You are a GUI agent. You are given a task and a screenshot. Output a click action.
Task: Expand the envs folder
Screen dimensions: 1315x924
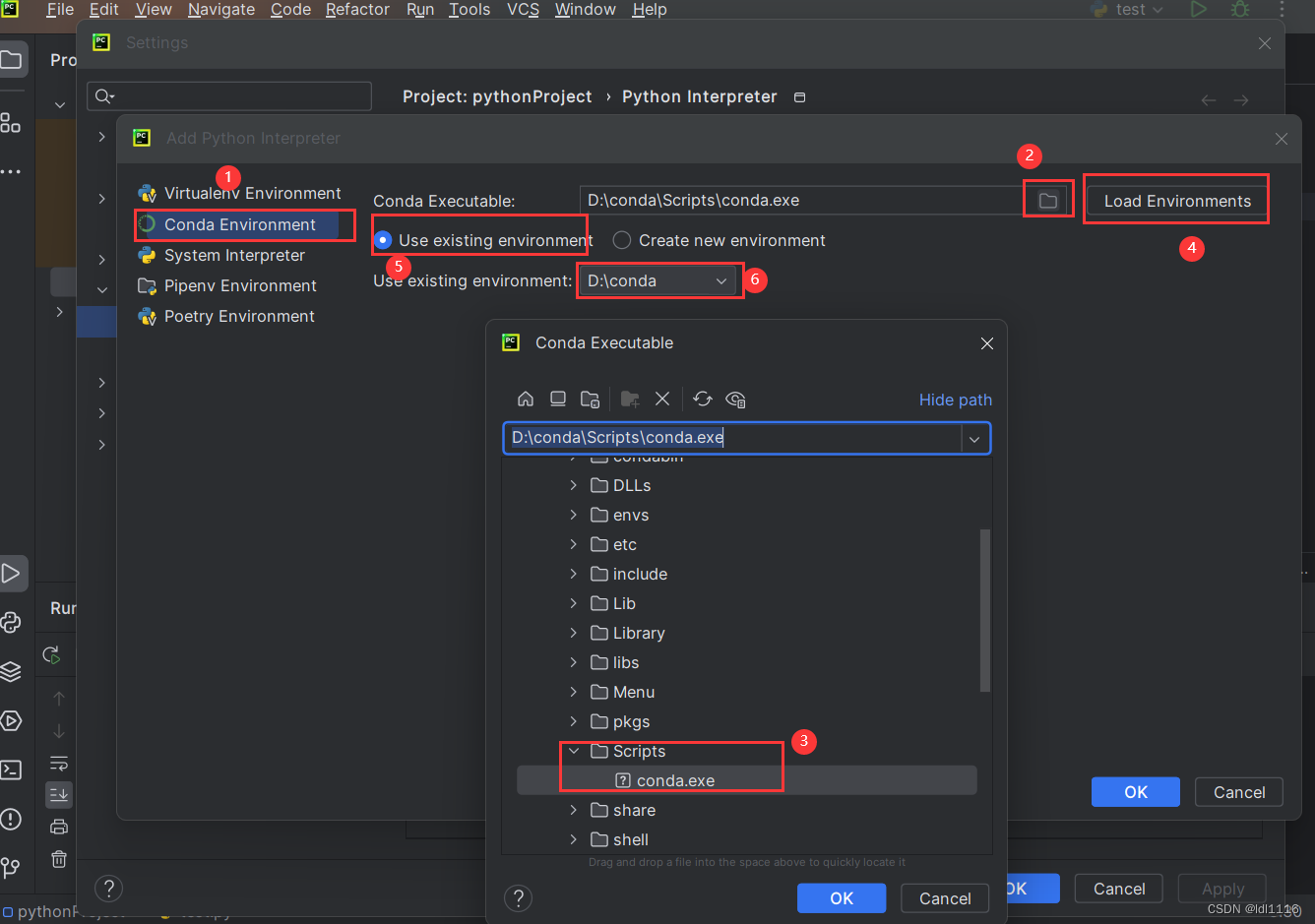coord(574,515)
